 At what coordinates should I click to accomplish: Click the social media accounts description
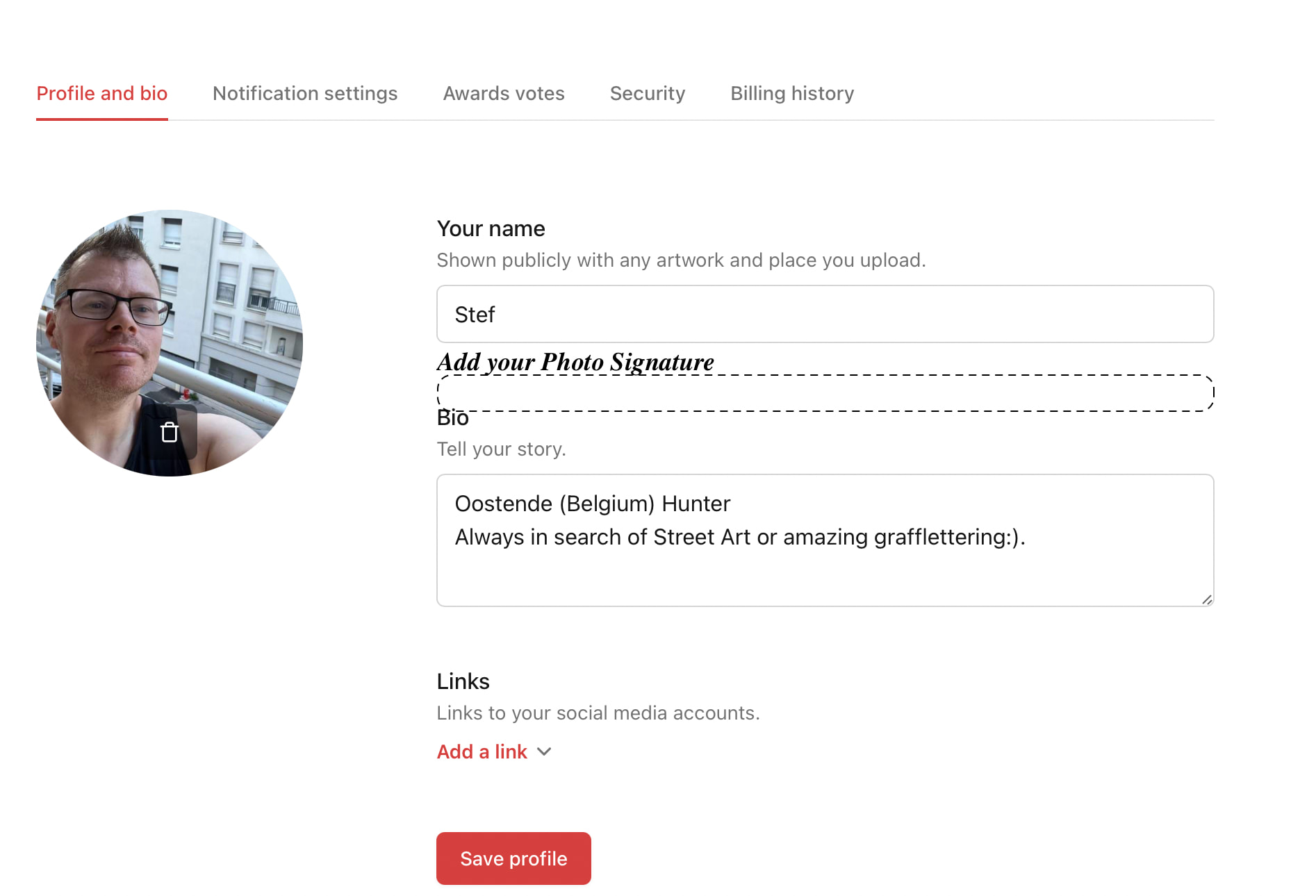(598, 713)
